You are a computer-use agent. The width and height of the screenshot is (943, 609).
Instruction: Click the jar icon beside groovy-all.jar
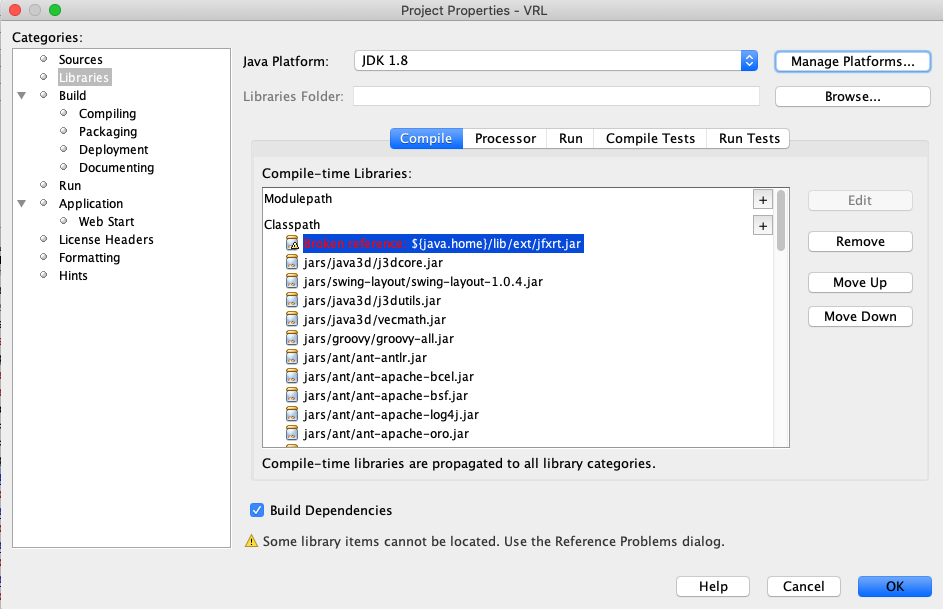(292, 338)
